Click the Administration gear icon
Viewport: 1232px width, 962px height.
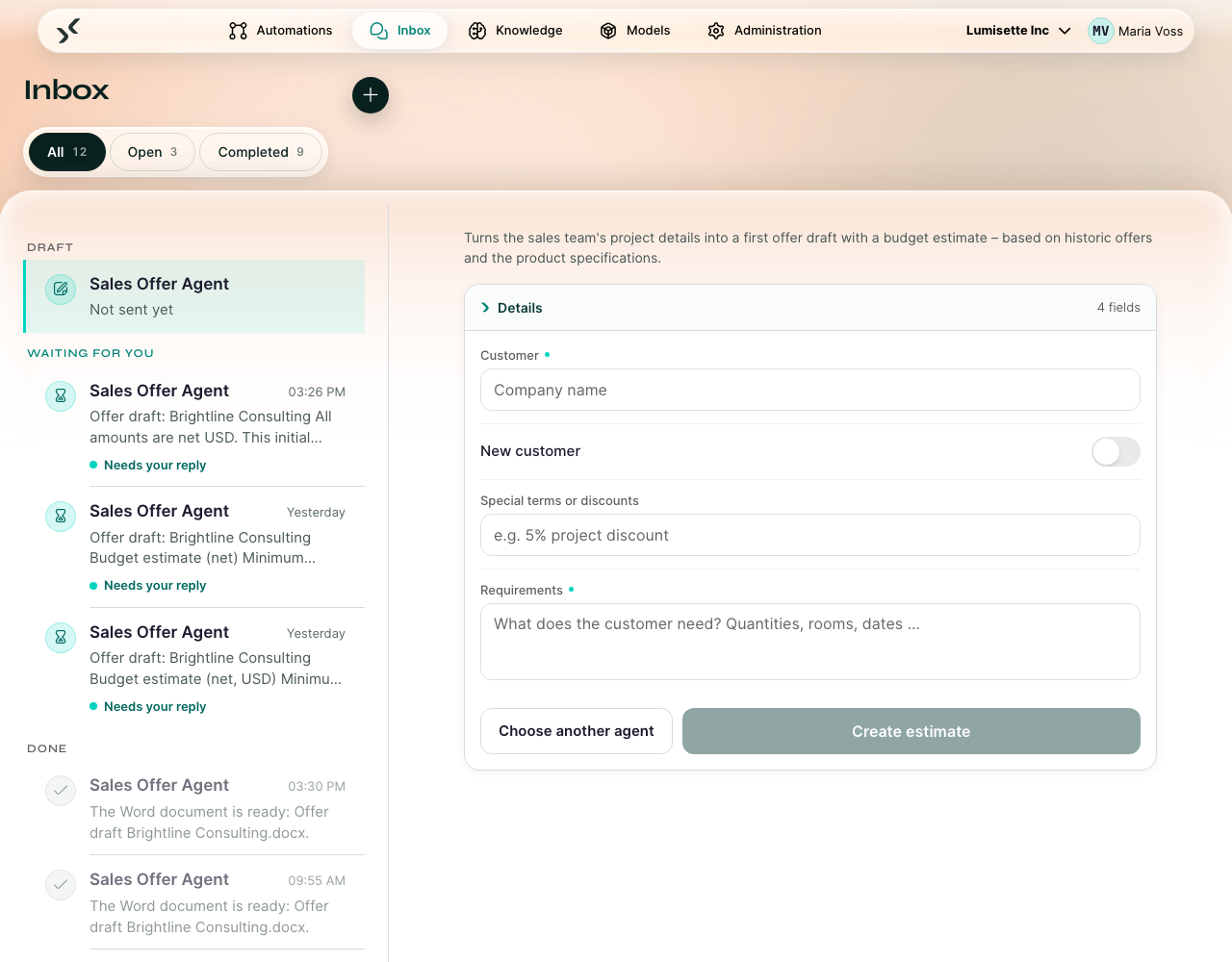pyautogui.click(x=716, y=31)
